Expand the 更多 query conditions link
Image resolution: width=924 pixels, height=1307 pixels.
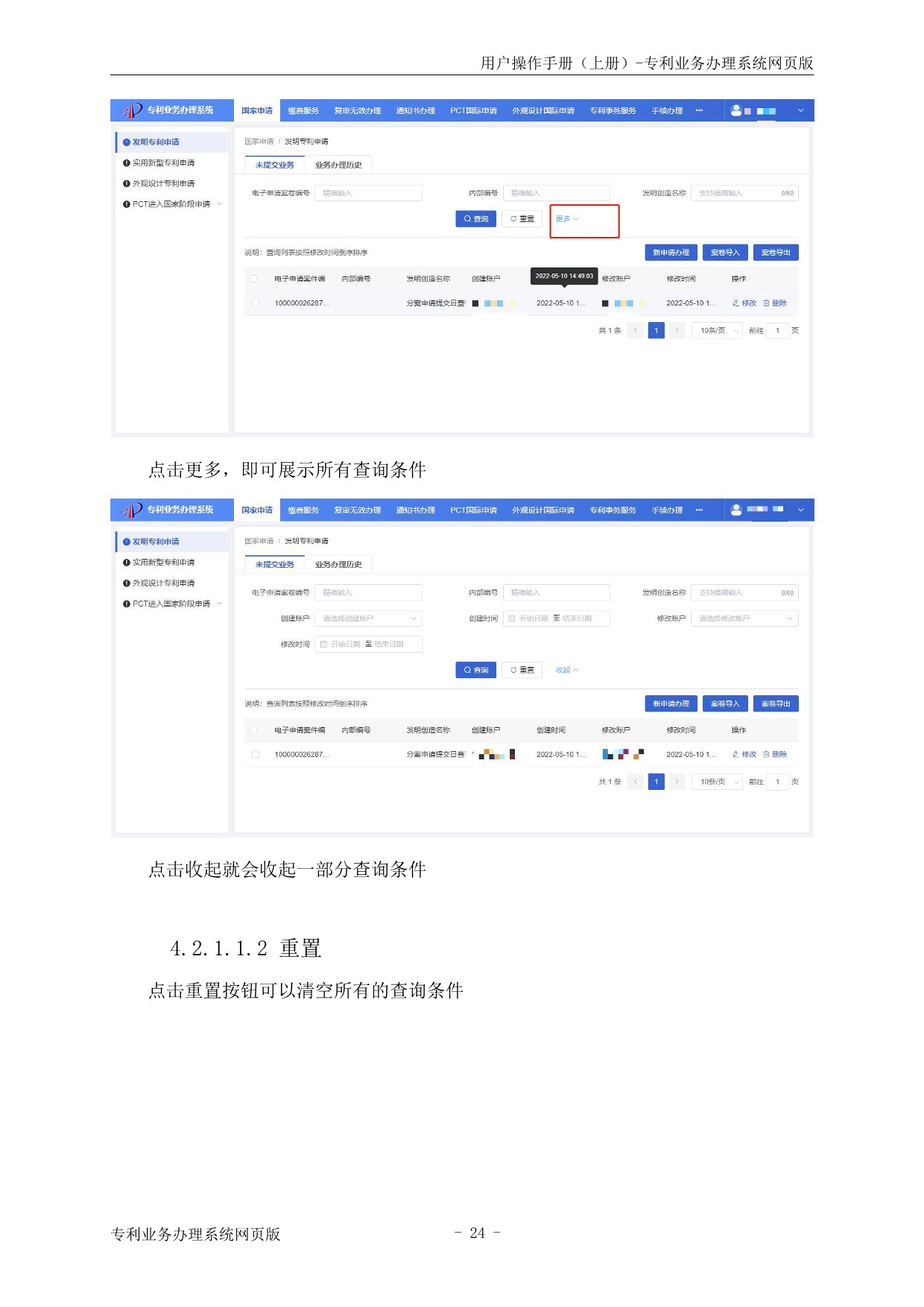click(566, 219)
